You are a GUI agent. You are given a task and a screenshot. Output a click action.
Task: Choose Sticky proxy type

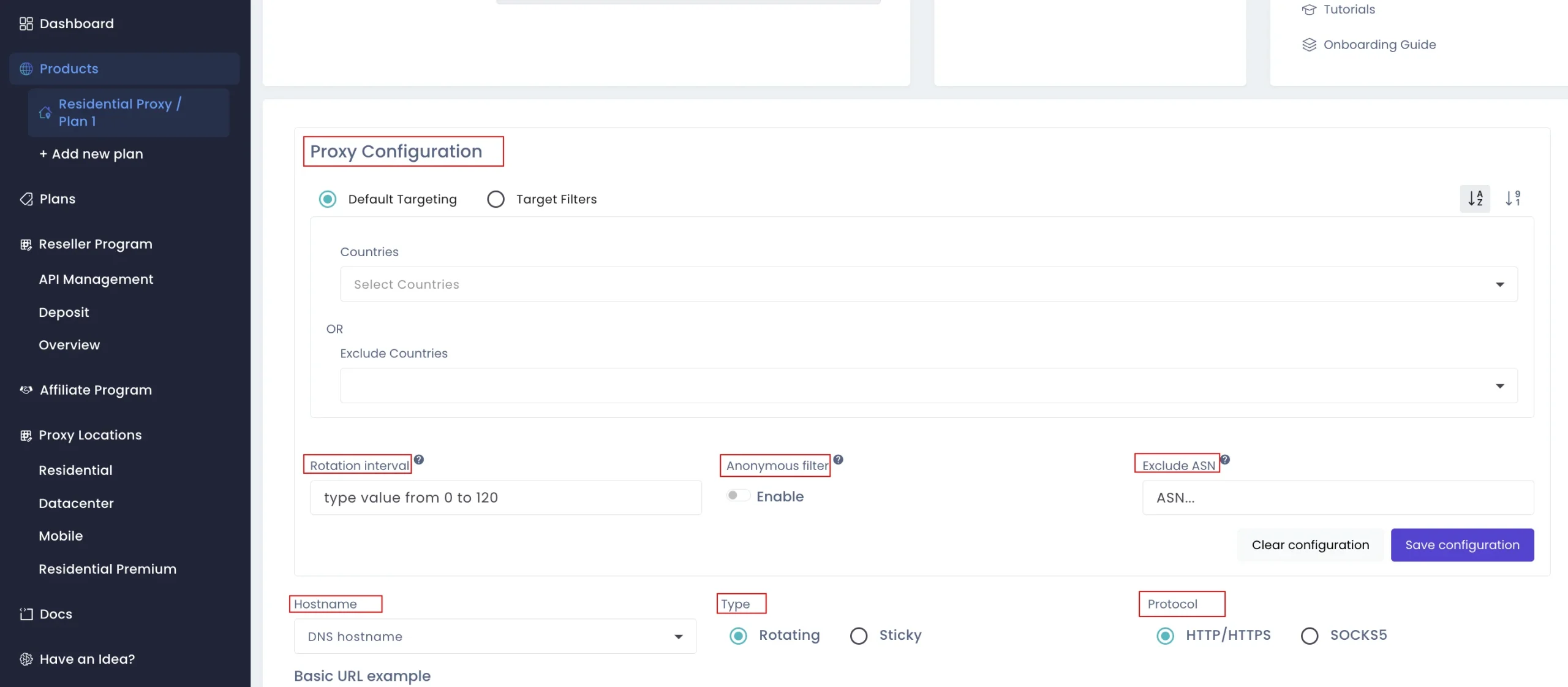click(x=859, y=636)
